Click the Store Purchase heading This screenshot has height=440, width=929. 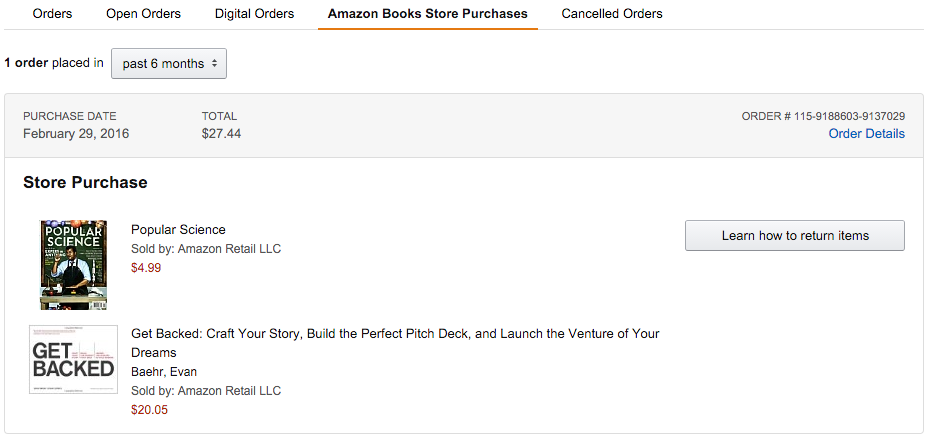(x=85, y=183)
